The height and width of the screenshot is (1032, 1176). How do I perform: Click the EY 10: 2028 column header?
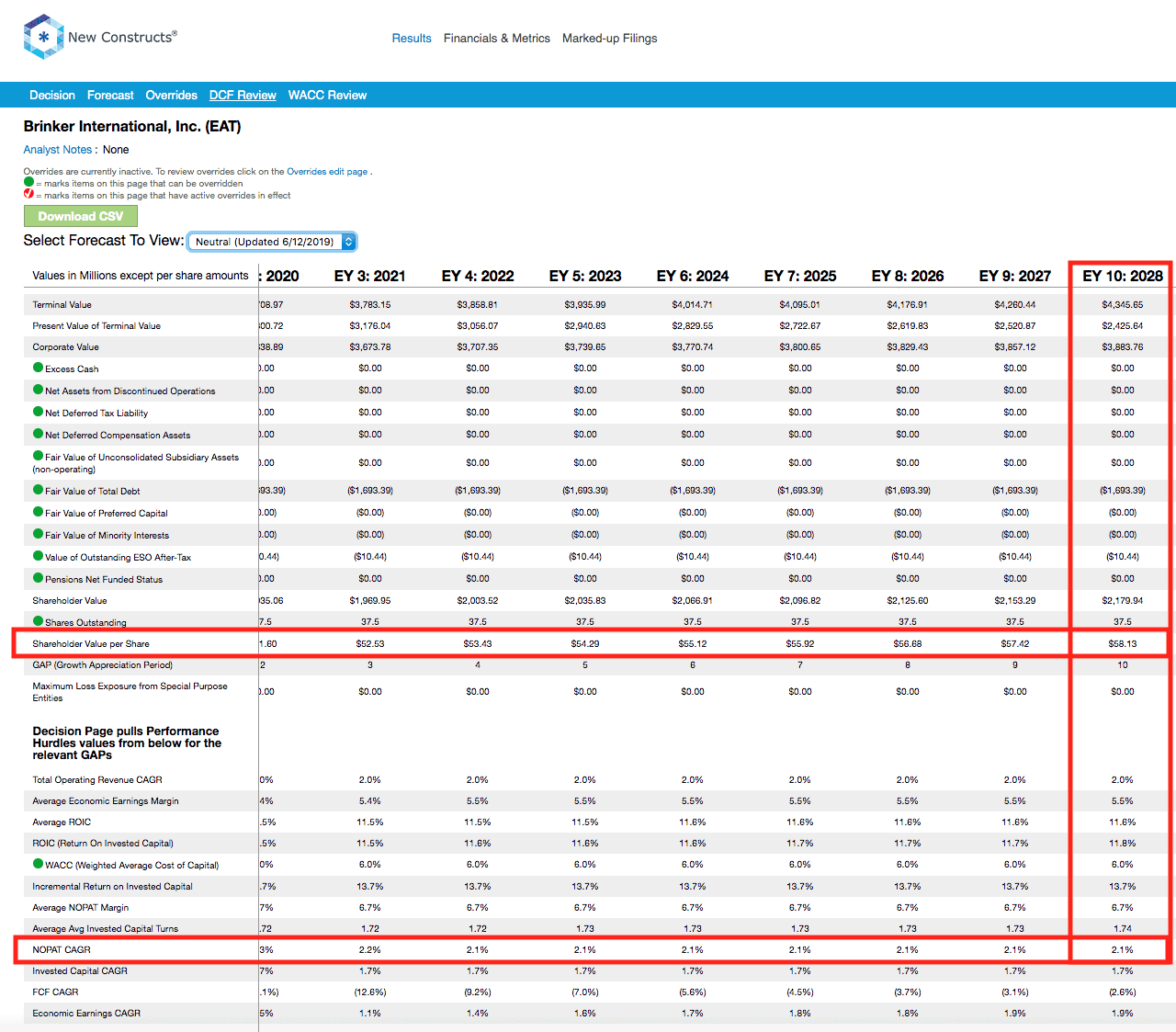coord(1123,276)
